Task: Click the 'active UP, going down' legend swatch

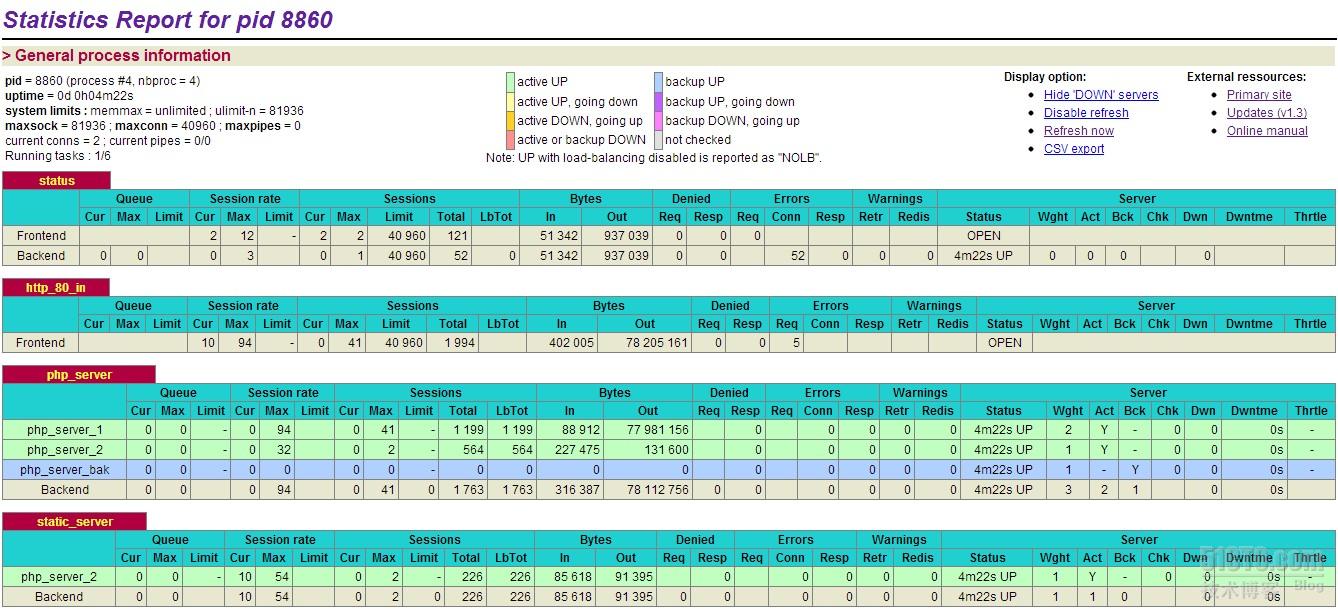Action: click(511, 101)
